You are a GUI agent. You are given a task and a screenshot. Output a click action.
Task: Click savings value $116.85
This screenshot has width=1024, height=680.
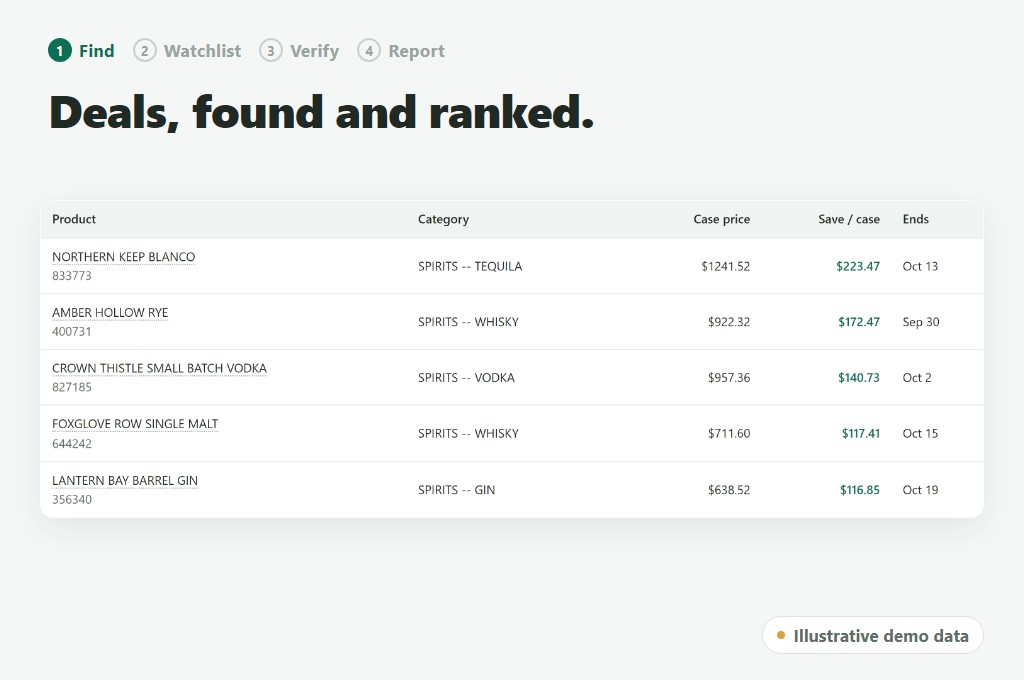pos(859,490)
